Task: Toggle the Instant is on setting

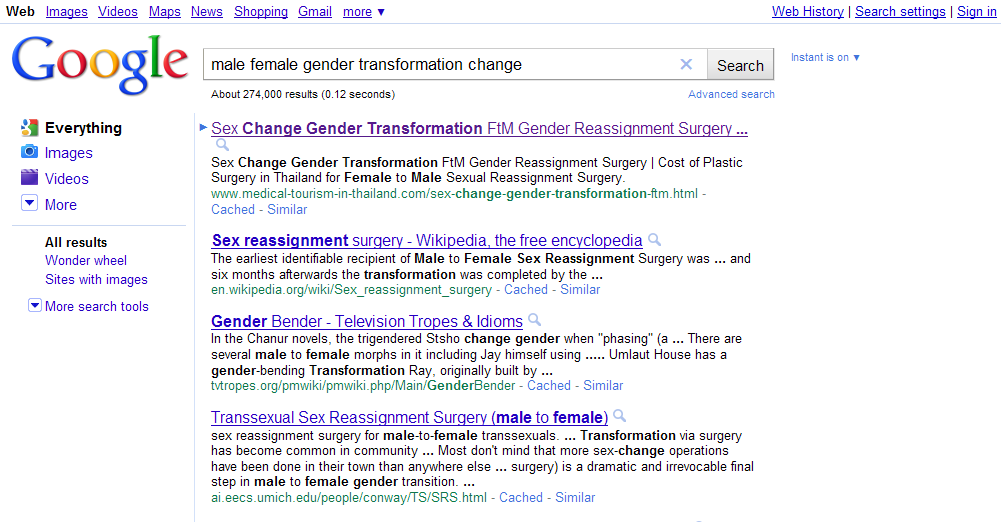Action: pyautogui.click(x=825, y=58)
